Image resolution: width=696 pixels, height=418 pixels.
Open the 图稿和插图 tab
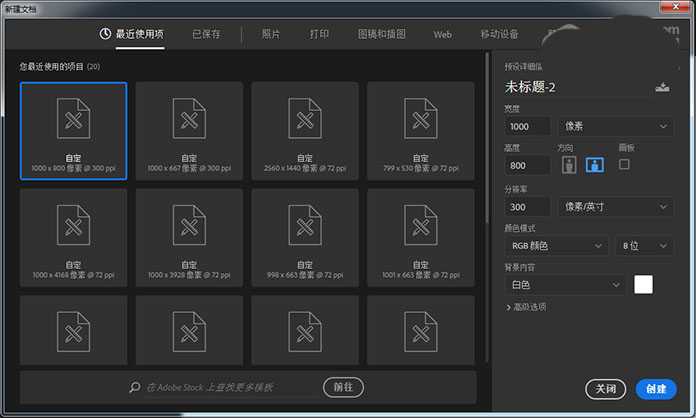tap(382, 34)
